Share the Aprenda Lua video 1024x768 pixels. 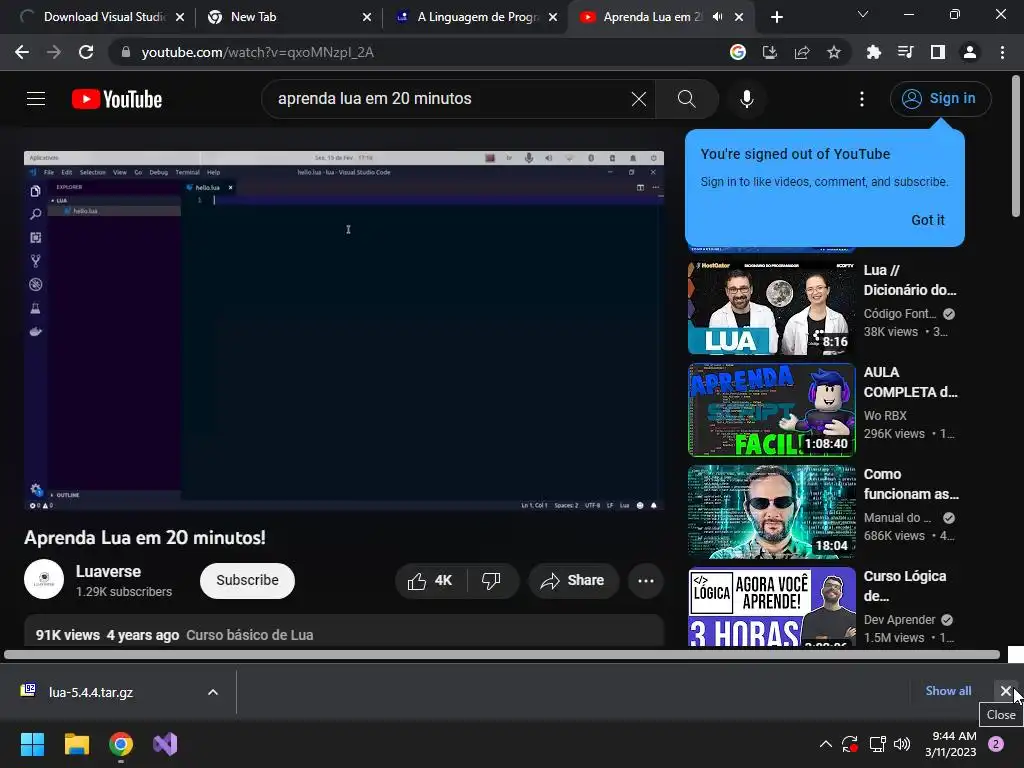point(573,581)
